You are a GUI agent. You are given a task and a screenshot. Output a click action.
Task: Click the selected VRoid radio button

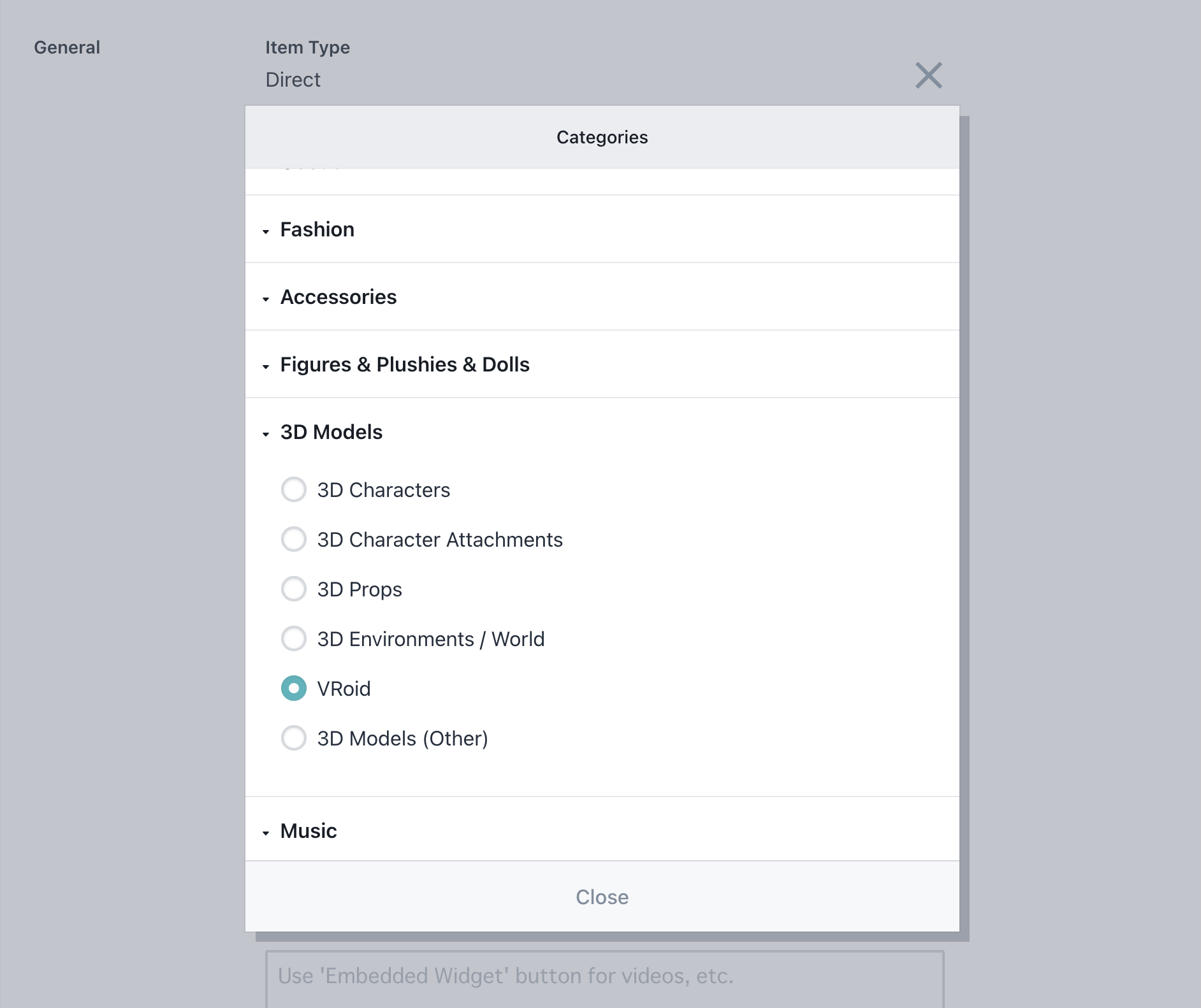point(294,688)
